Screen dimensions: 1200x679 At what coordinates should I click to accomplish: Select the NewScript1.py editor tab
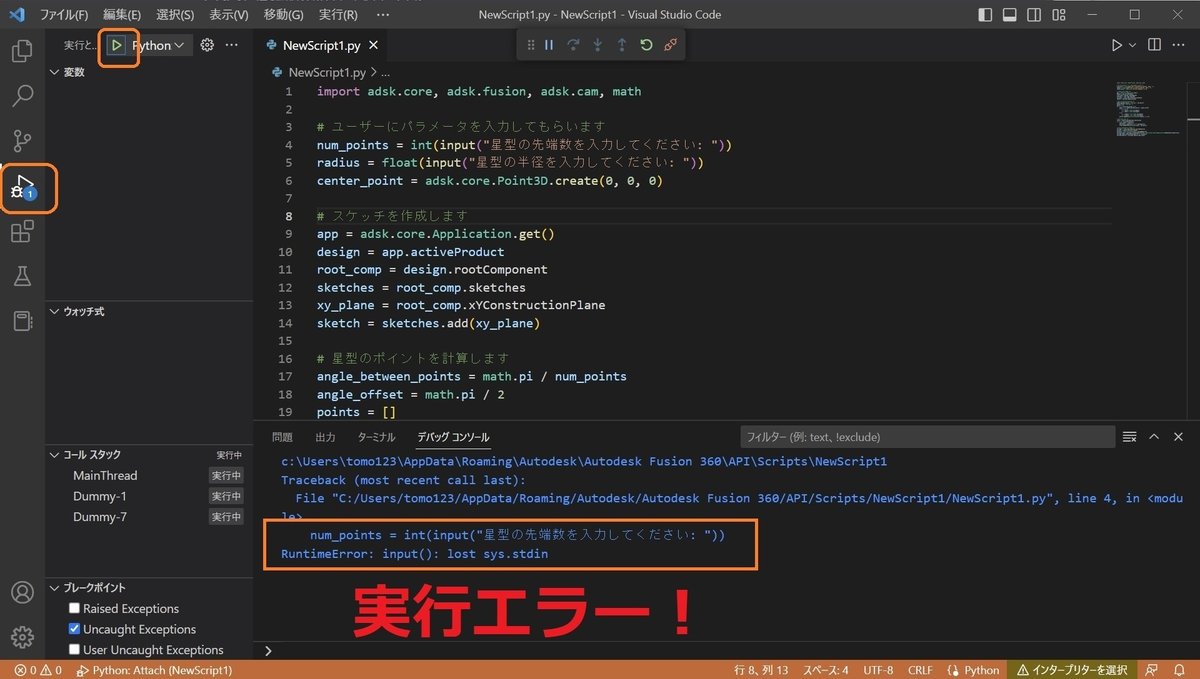tap(321, 46)
